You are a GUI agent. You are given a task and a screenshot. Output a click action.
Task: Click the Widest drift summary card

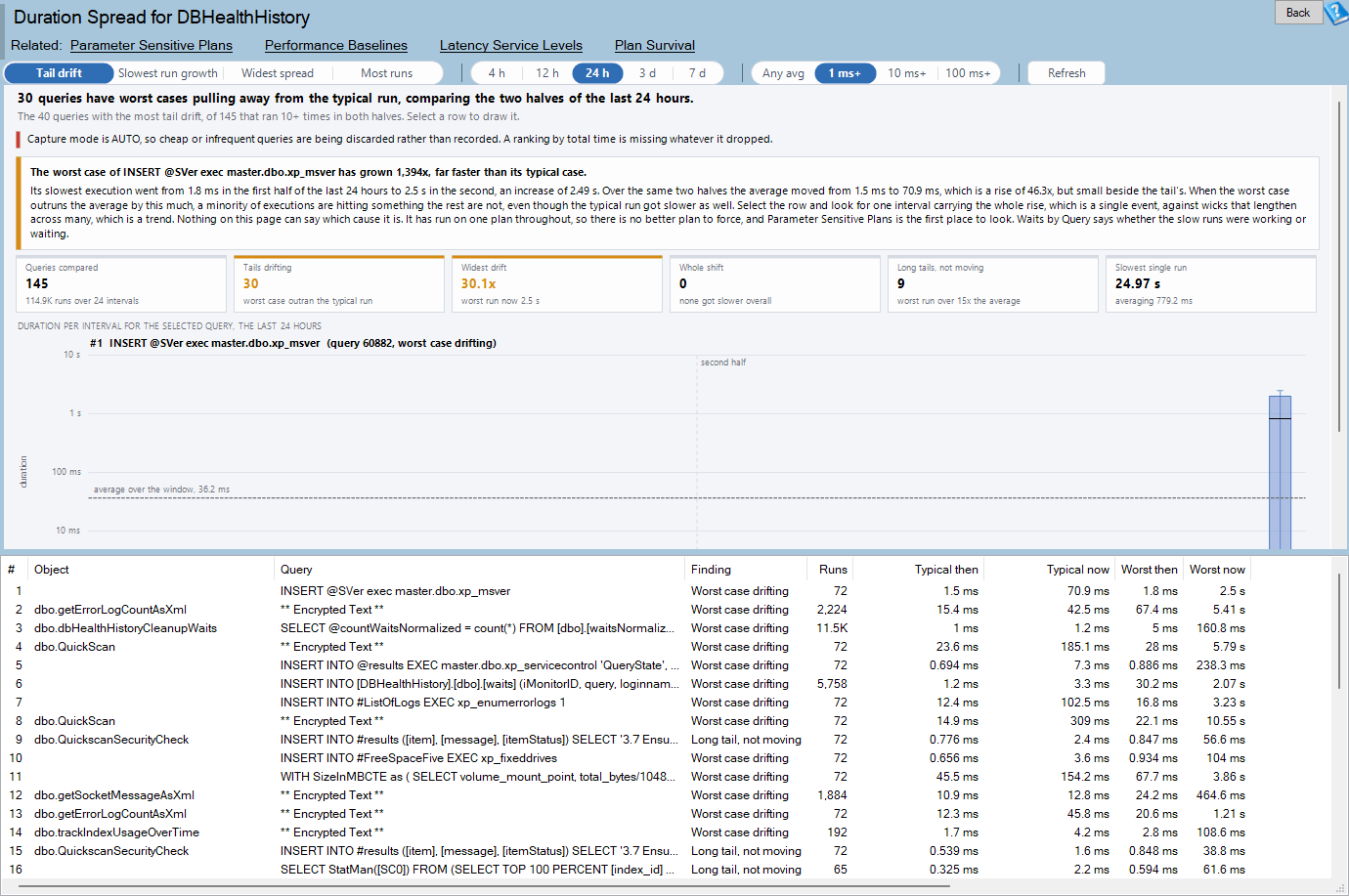557,284
